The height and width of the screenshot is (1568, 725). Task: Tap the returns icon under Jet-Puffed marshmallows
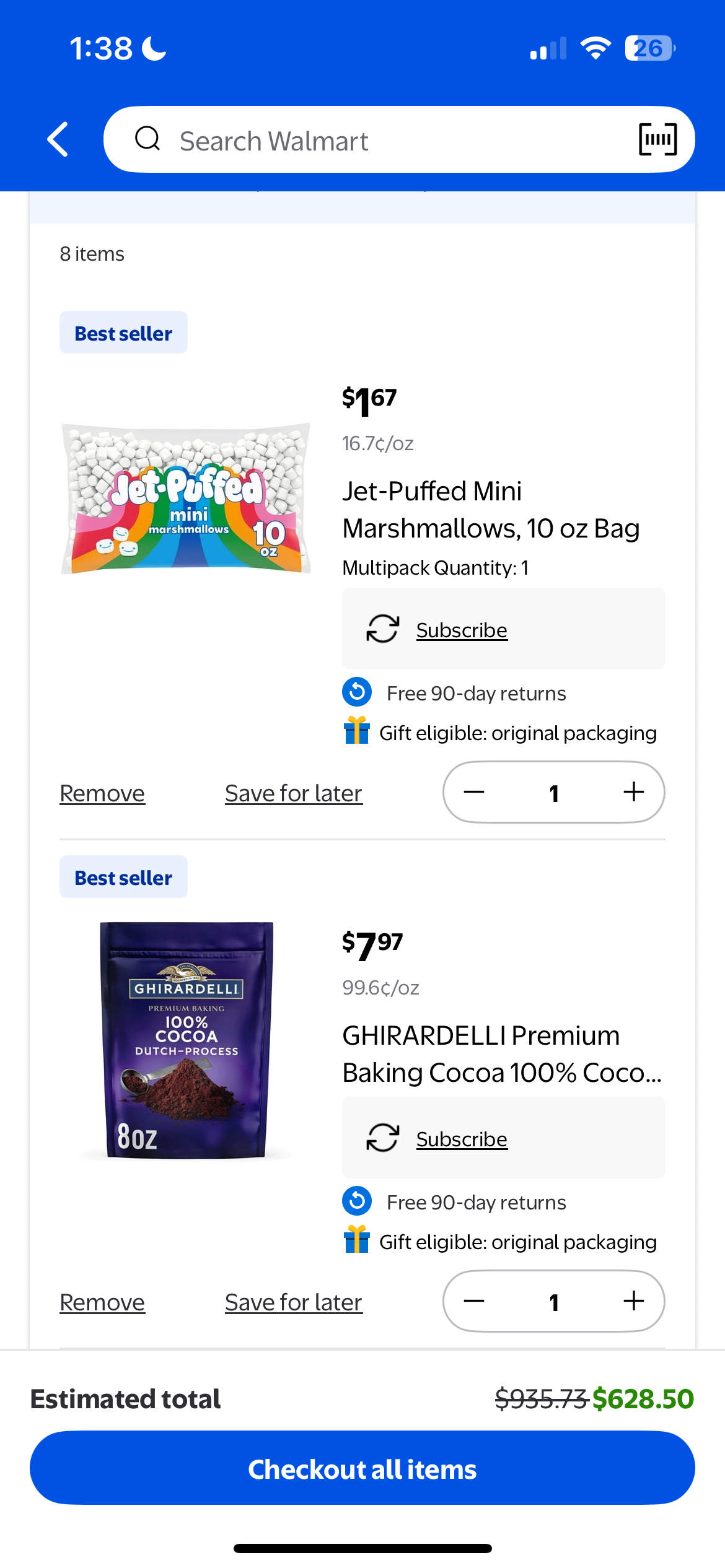(x=357, y=692)
